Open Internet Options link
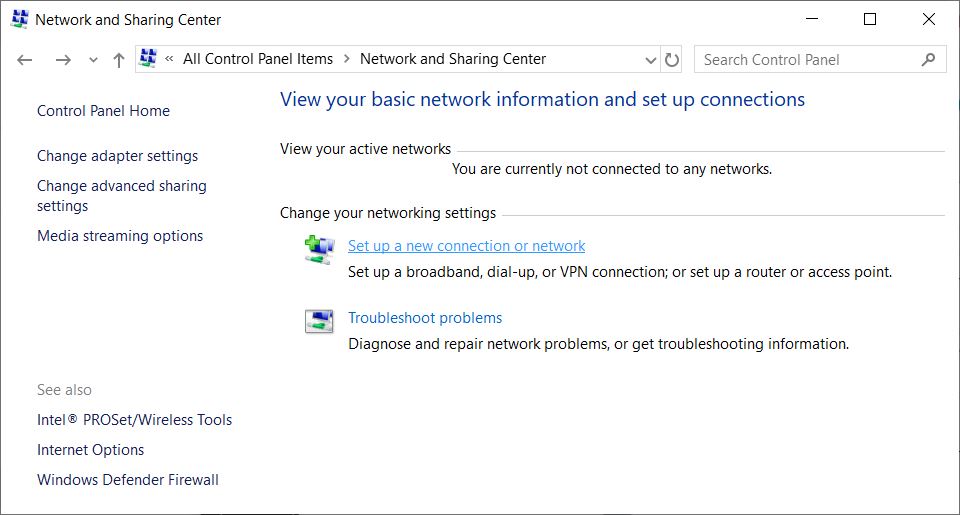 pos(90,450)
